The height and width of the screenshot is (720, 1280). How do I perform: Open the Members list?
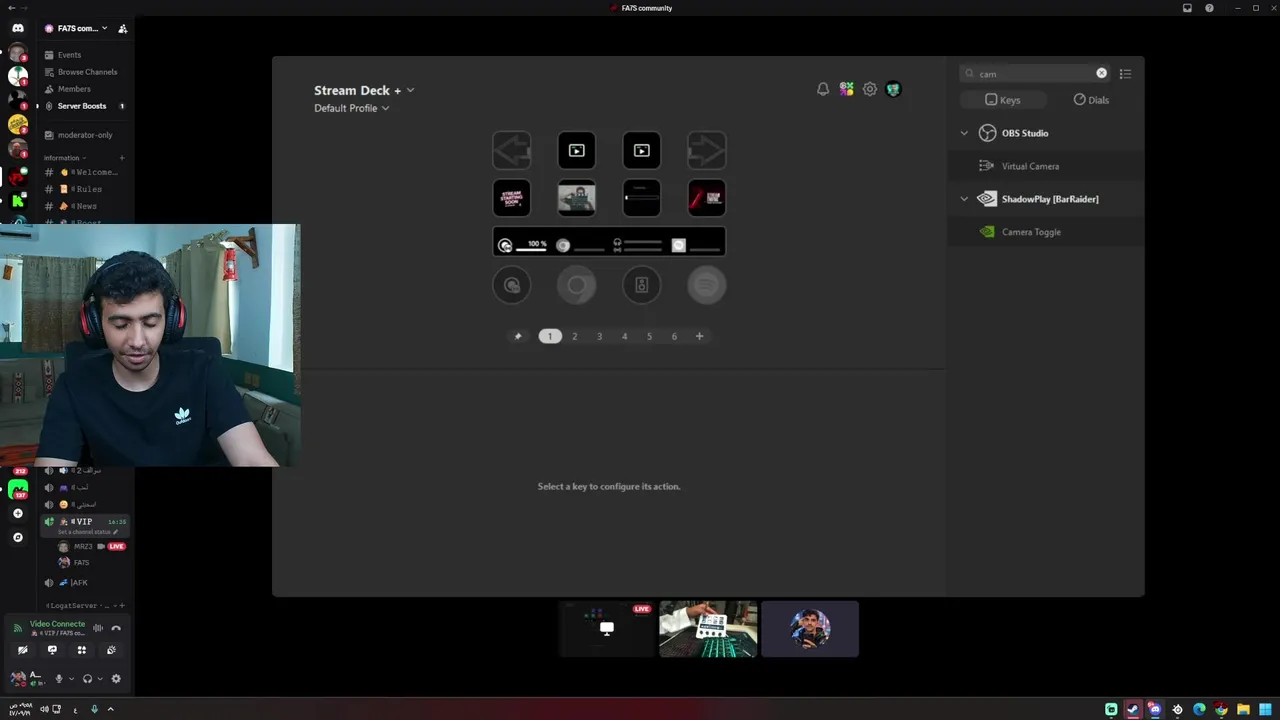click(x=84, y=89)
